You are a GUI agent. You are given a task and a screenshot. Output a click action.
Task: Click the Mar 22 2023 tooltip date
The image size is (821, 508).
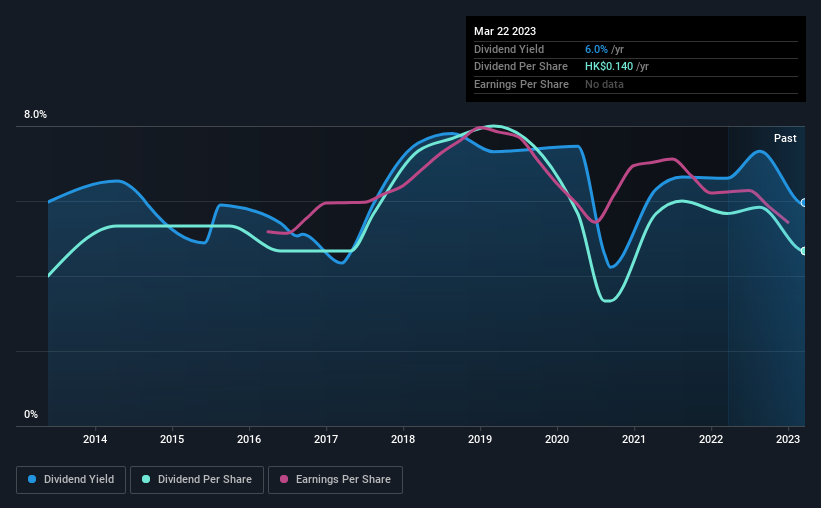505,31
